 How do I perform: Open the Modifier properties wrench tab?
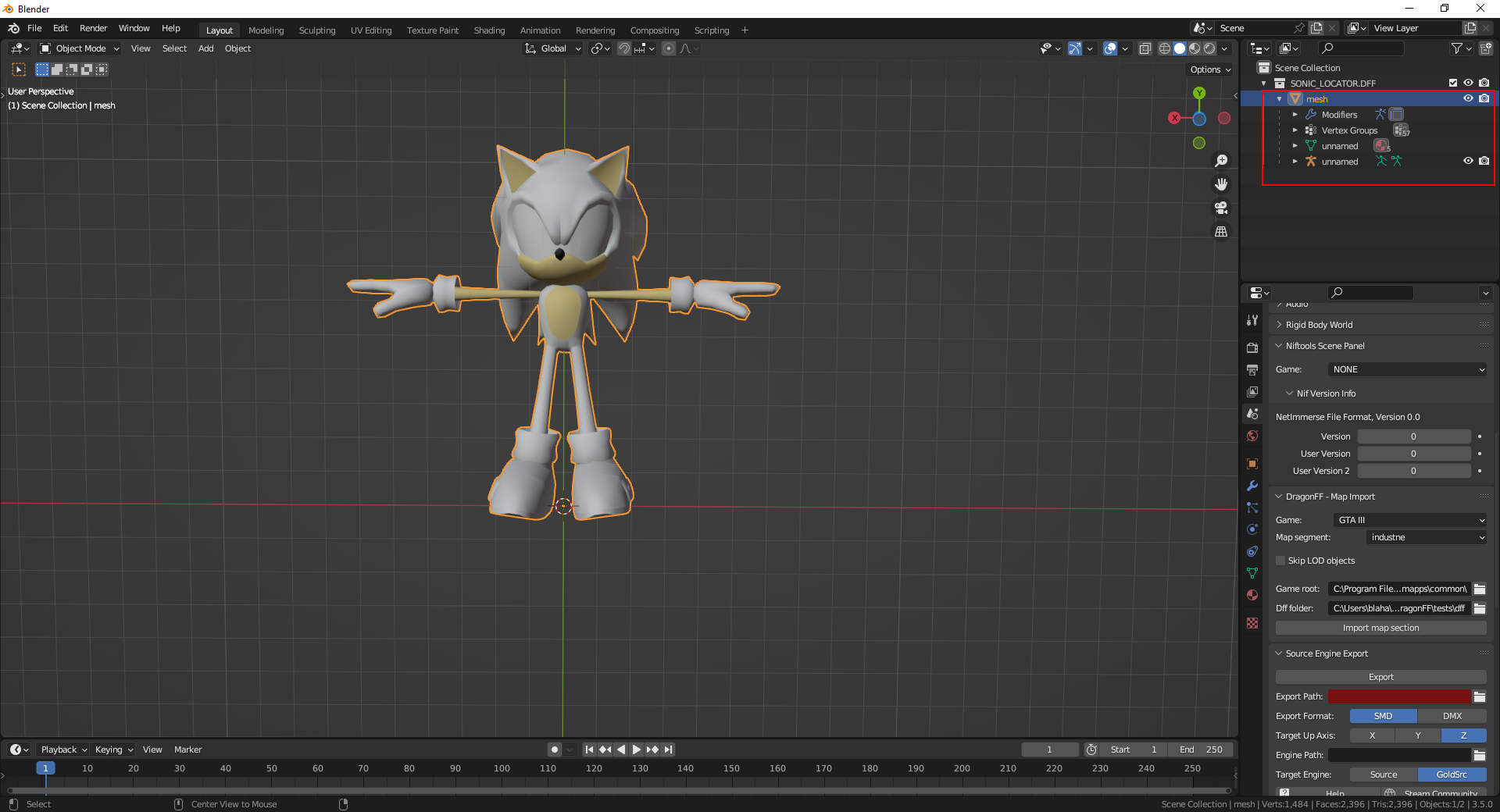1252,486
